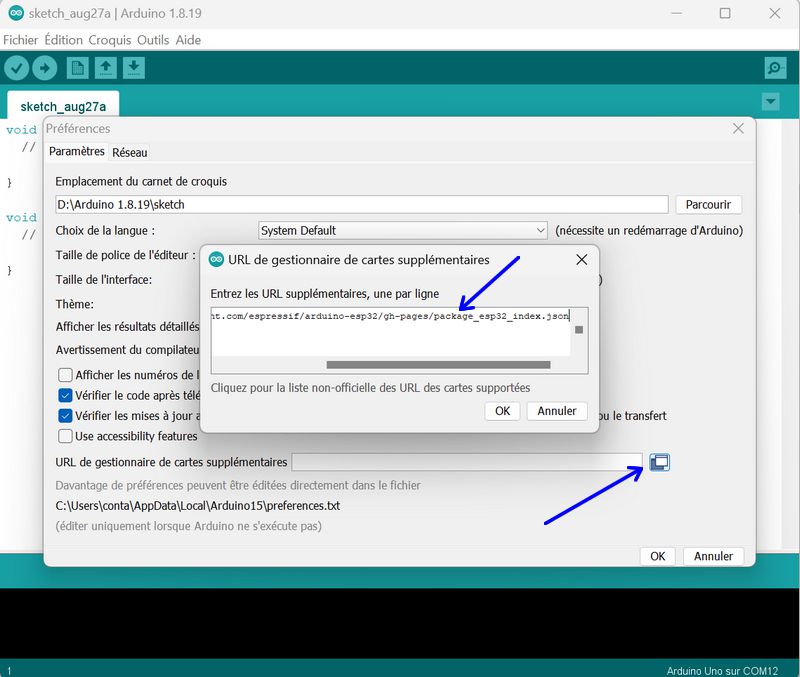
Task: Click the 'Emplacement du carnet de croquis' label
Action: coord(141,182)
